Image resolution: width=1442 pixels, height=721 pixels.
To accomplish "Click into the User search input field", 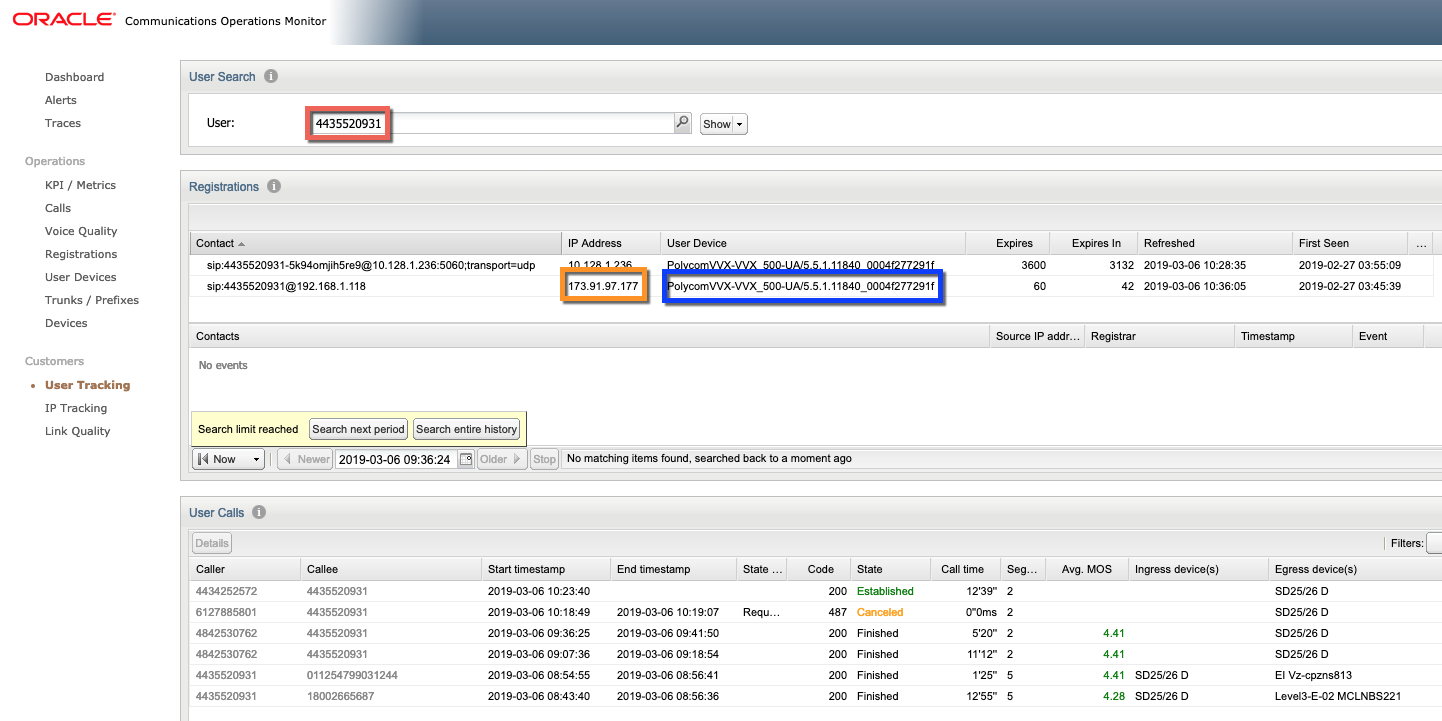I will [530, 123].
